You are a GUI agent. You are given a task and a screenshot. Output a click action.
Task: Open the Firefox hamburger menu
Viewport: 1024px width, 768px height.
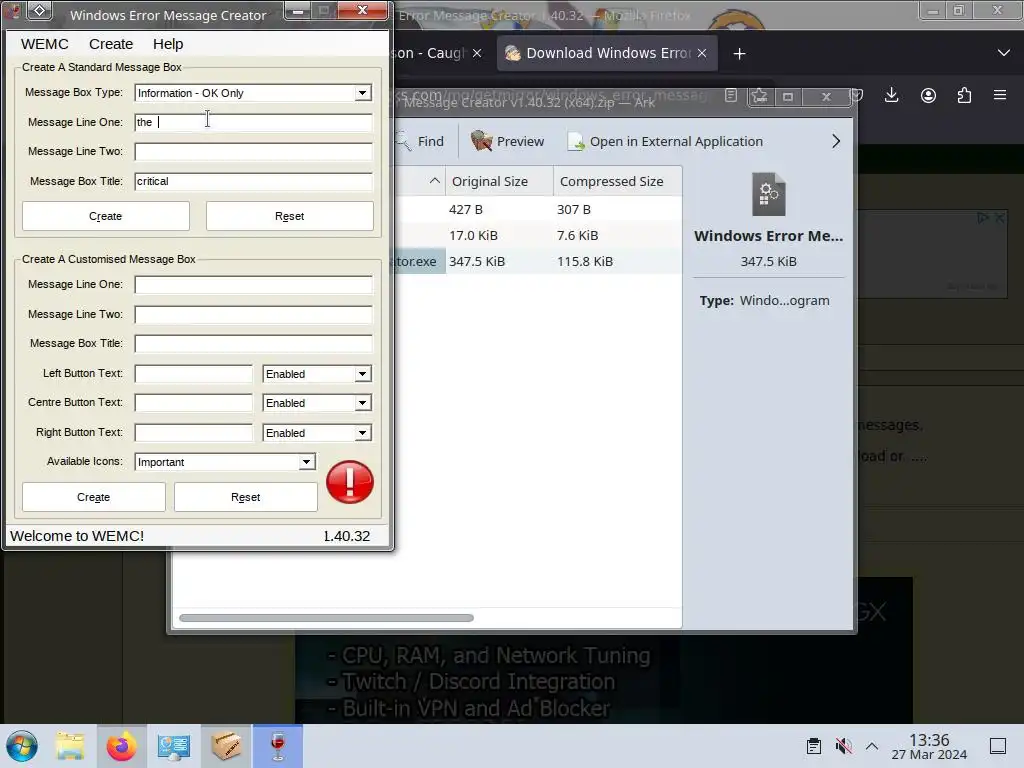[1000, 95]
